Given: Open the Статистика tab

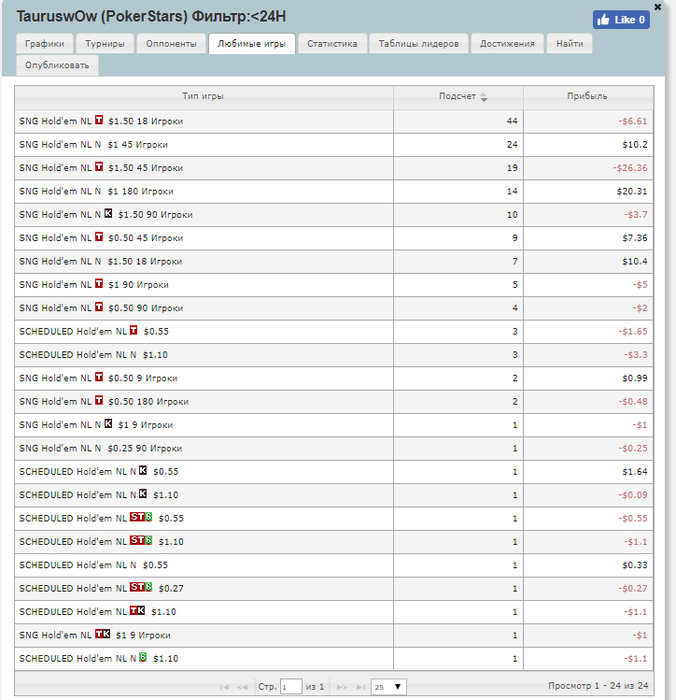Looking at the screenshot, I should 332,44.
